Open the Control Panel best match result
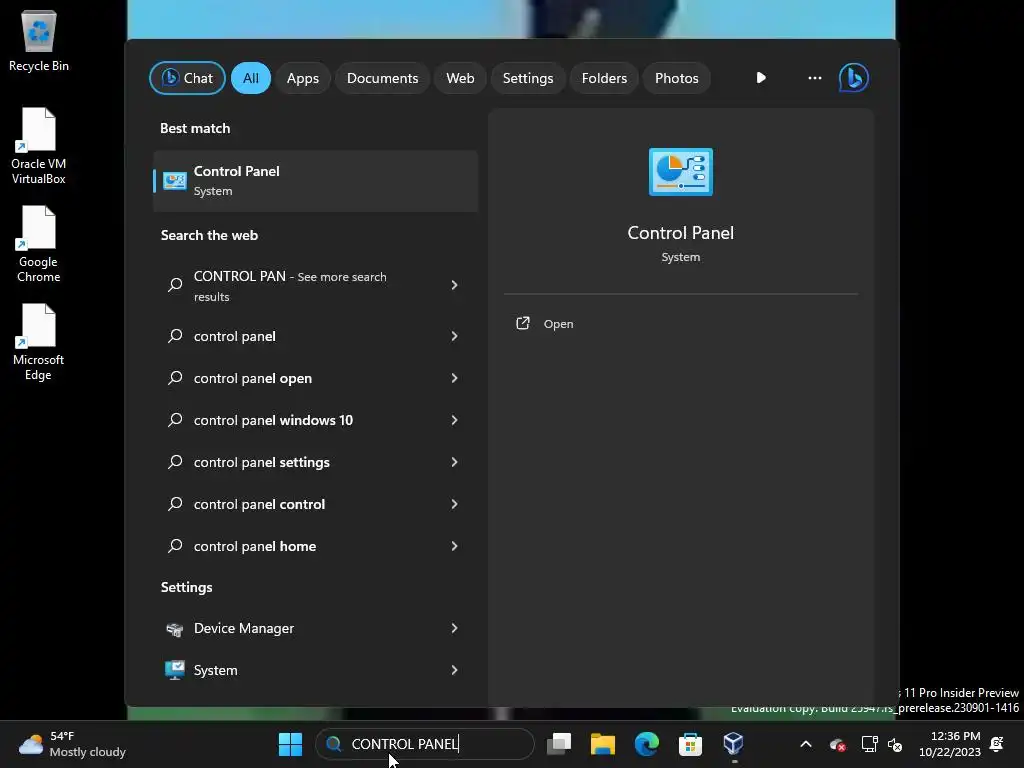Image resolution: width=1024 pixels, height=768 pixels. point(315,181)
